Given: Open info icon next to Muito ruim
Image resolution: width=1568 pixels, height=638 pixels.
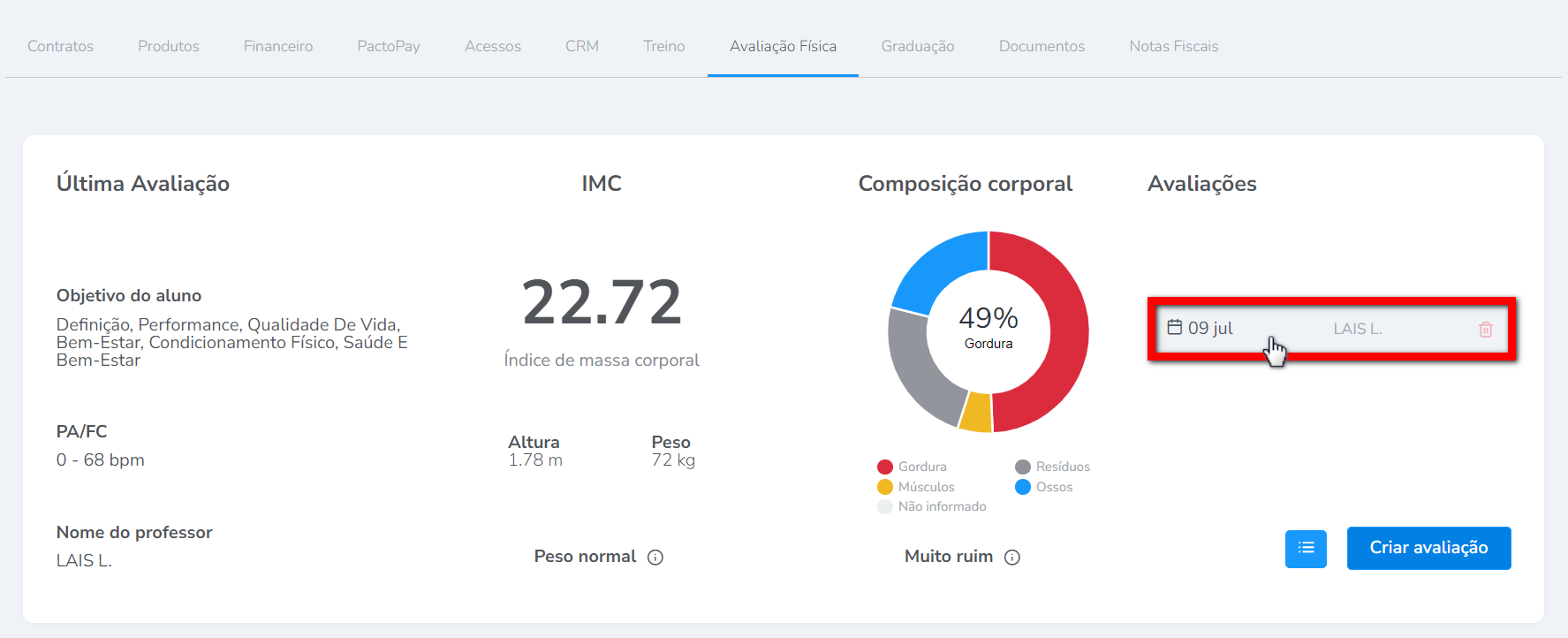Looking at the screenshot, I should point(1011,558).
